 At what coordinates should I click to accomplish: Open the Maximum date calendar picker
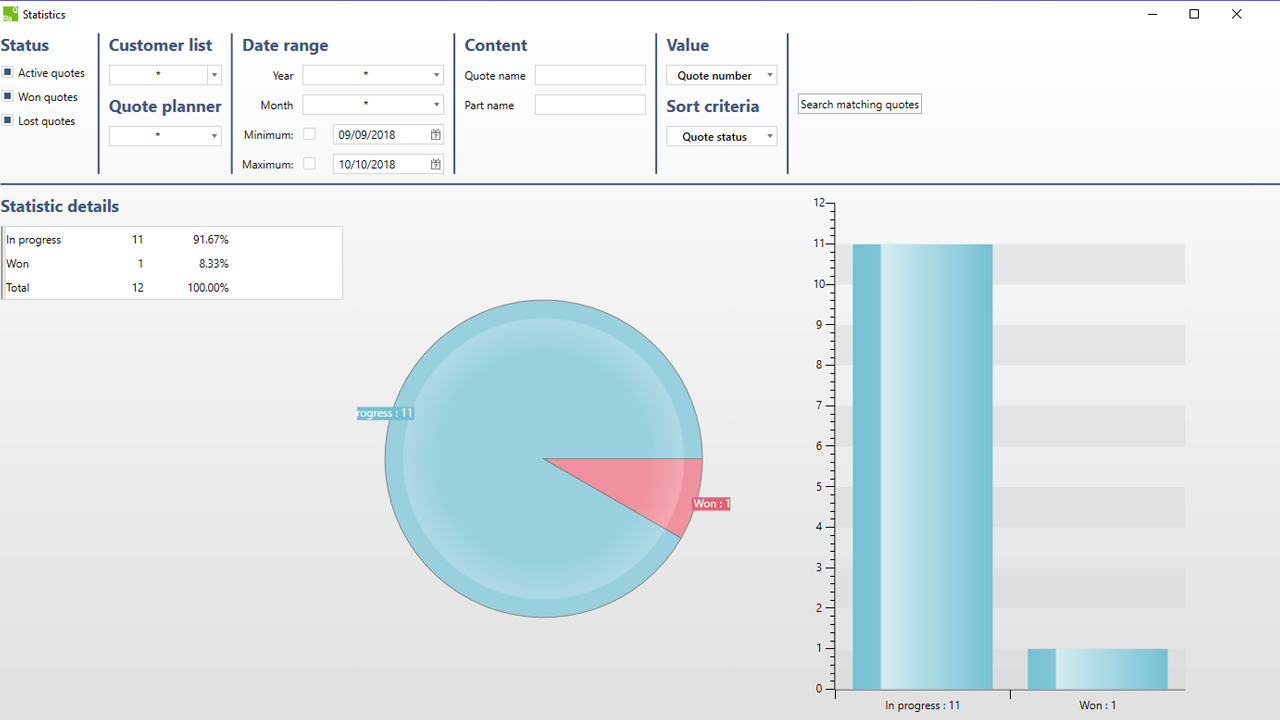tap(436, 165)
